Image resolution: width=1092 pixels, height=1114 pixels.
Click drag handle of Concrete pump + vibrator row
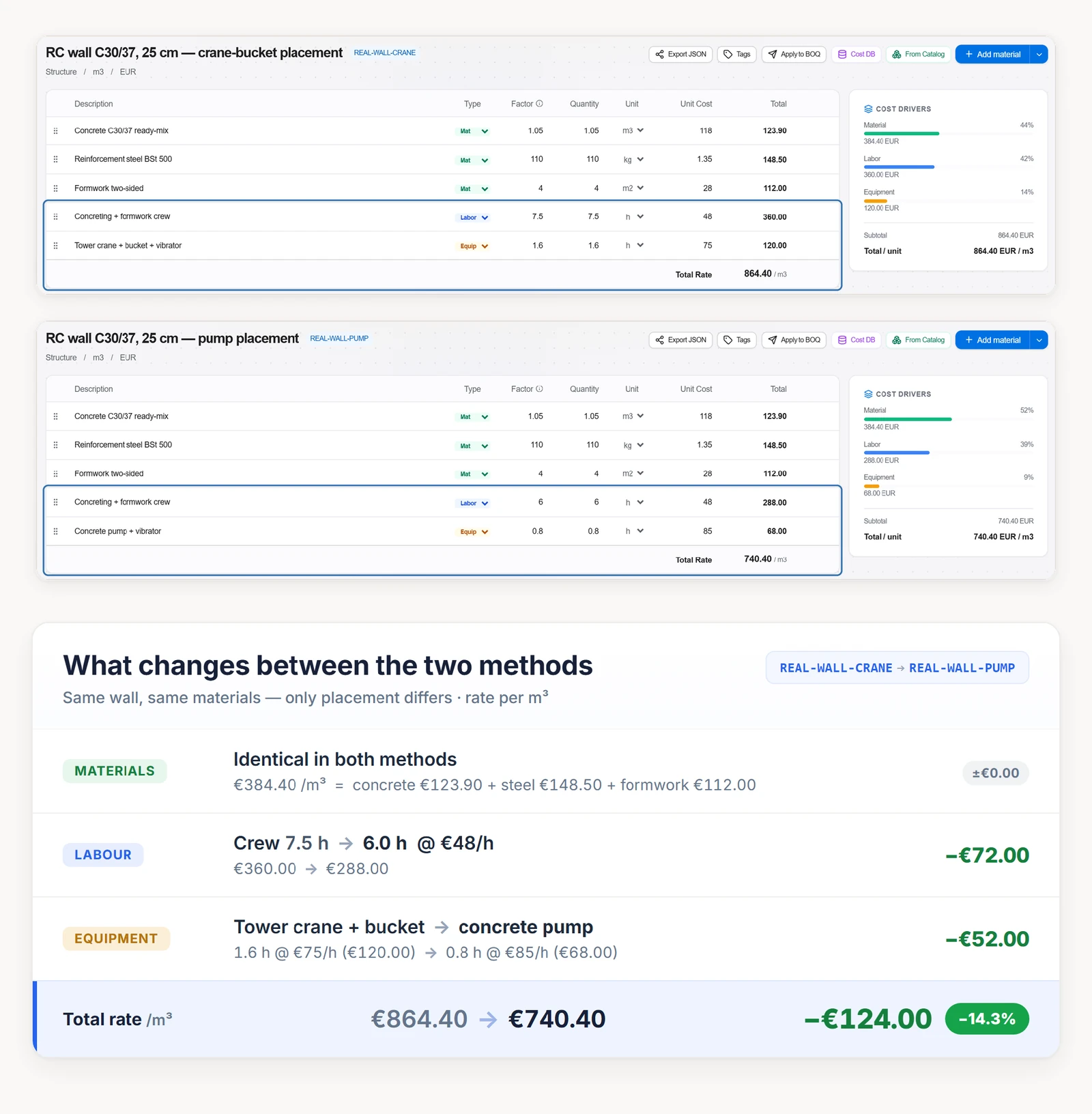click(56, 531)
